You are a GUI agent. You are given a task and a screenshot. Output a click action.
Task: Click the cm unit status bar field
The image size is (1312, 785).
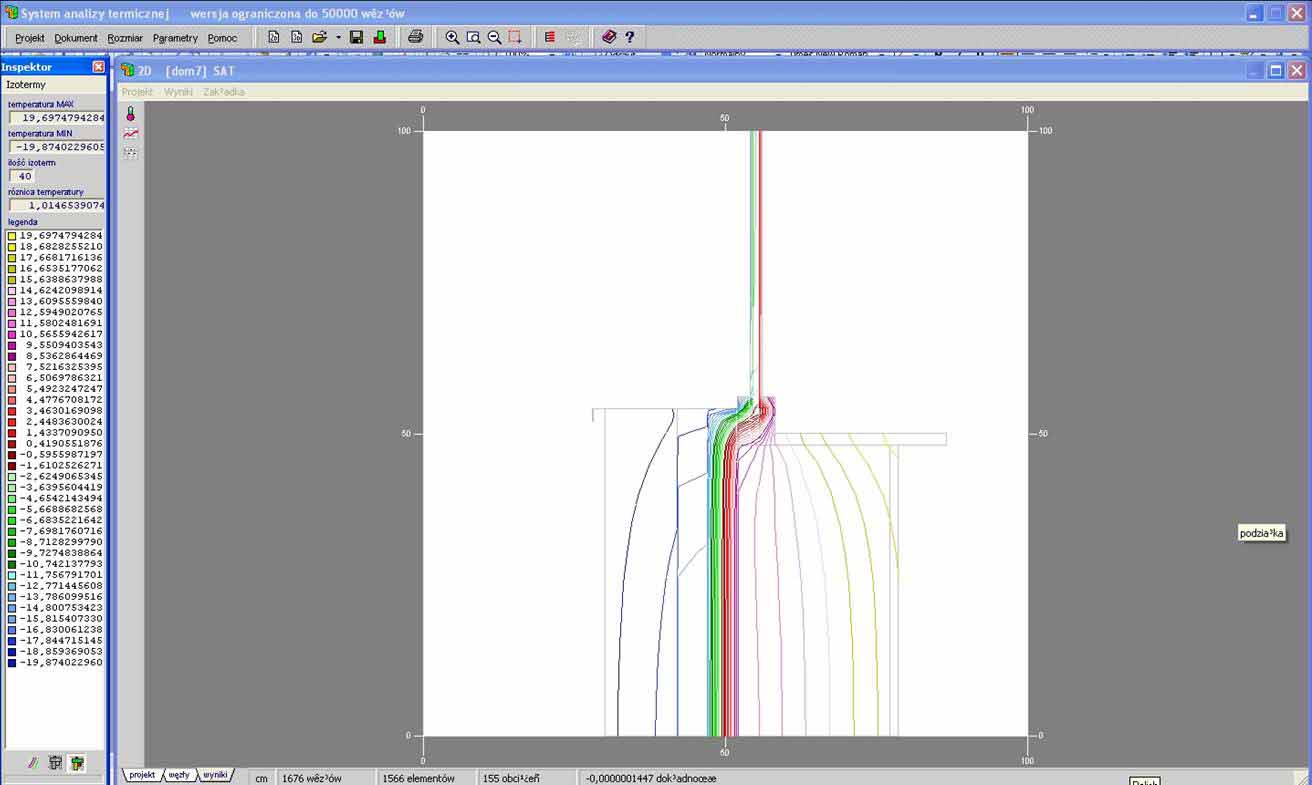click(x=261, y=778)
